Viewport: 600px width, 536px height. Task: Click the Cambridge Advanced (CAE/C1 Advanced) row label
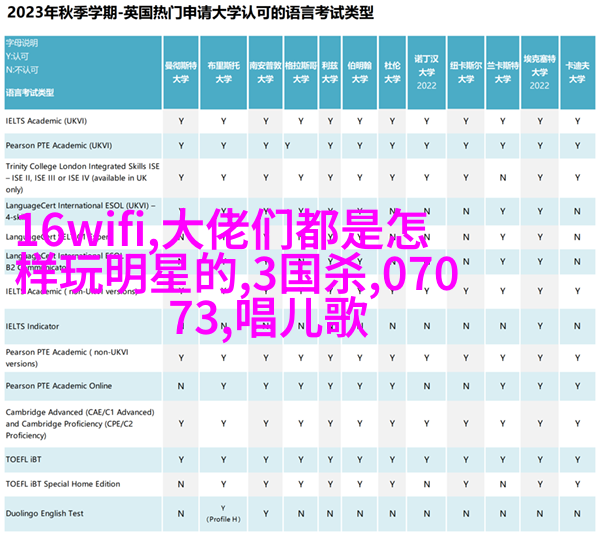point(80,424)
